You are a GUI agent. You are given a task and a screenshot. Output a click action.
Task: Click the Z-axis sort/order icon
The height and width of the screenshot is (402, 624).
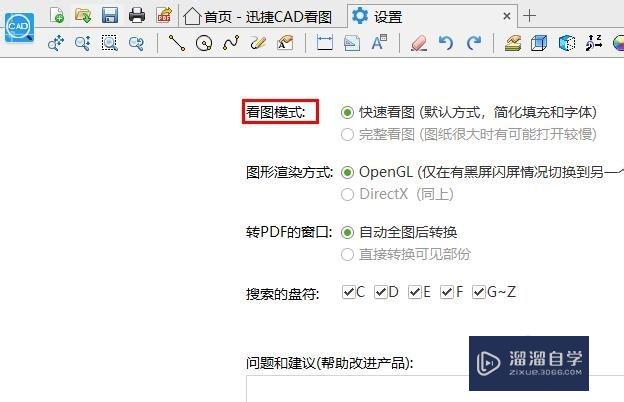594,43
